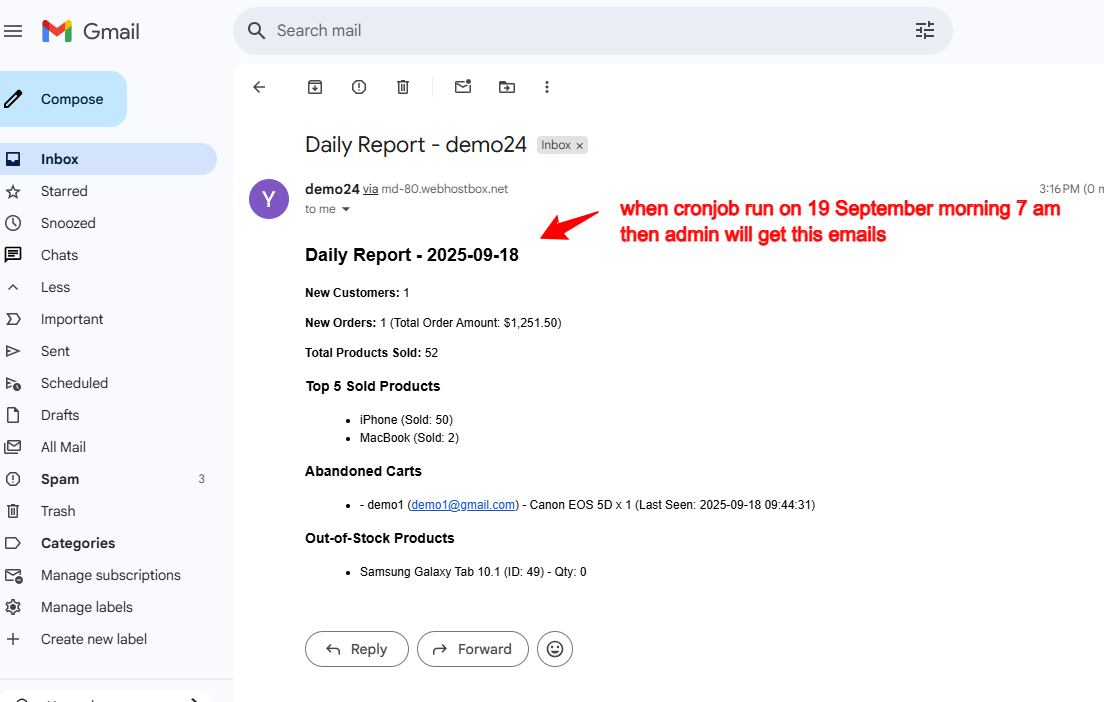Click the Reply button
Image resolution: width=1104 pixels, height=702 pixels.
coord(357,649)
